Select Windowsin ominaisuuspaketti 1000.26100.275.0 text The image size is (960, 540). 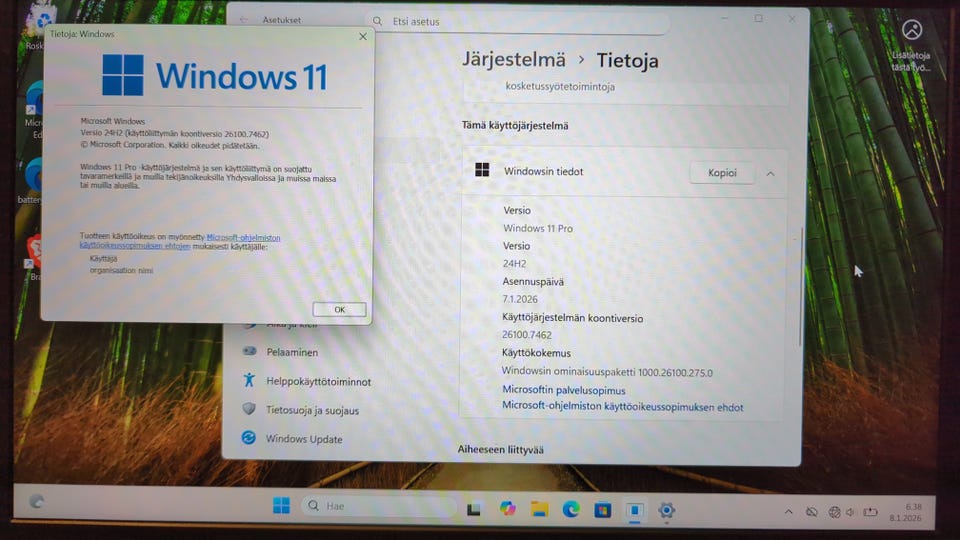click(x=607, y=372)
